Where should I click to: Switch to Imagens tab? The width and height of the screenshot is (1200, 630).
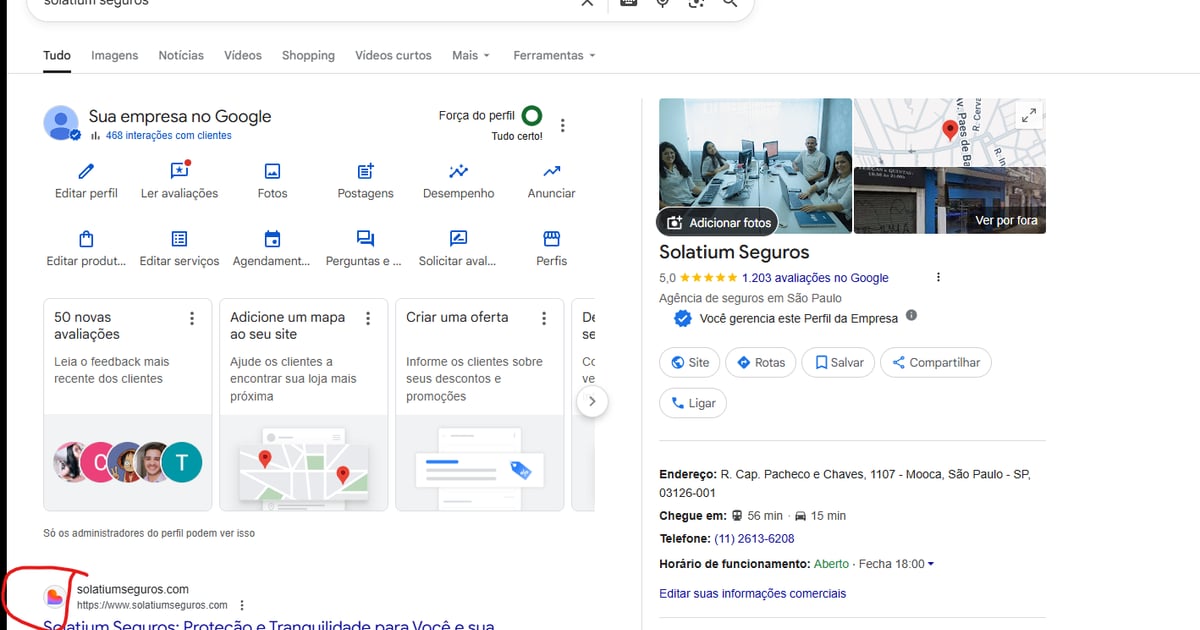click(x=115, y=55)
